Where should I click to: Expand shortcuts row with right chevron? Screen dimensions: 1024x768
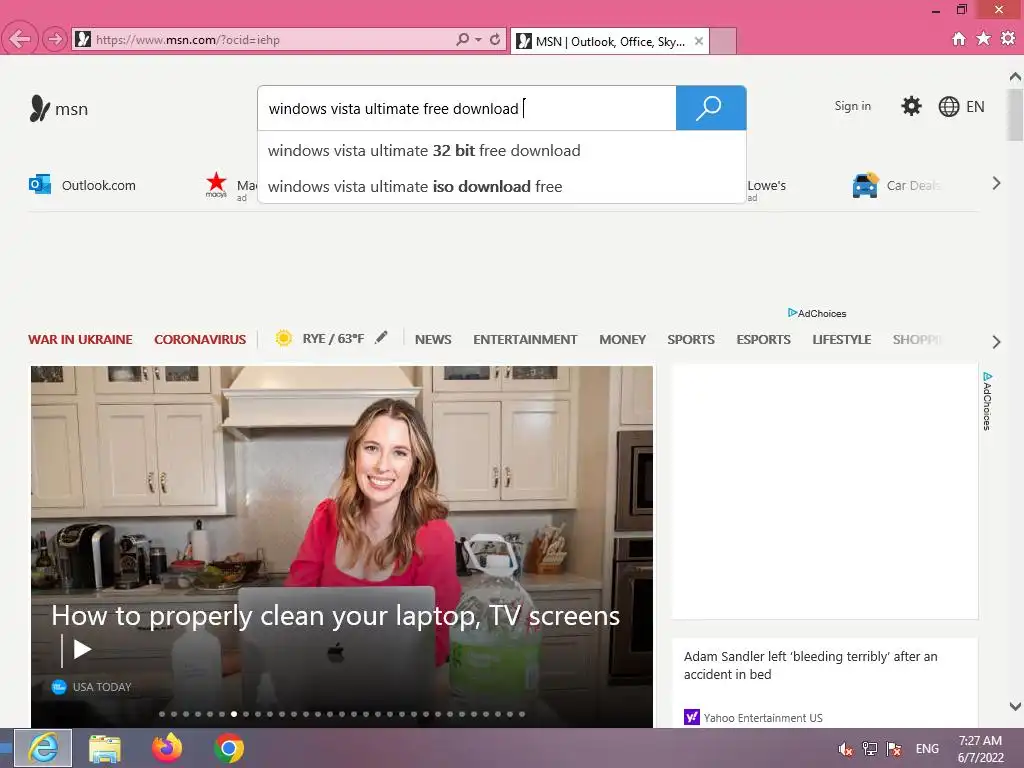pos(996,184)
